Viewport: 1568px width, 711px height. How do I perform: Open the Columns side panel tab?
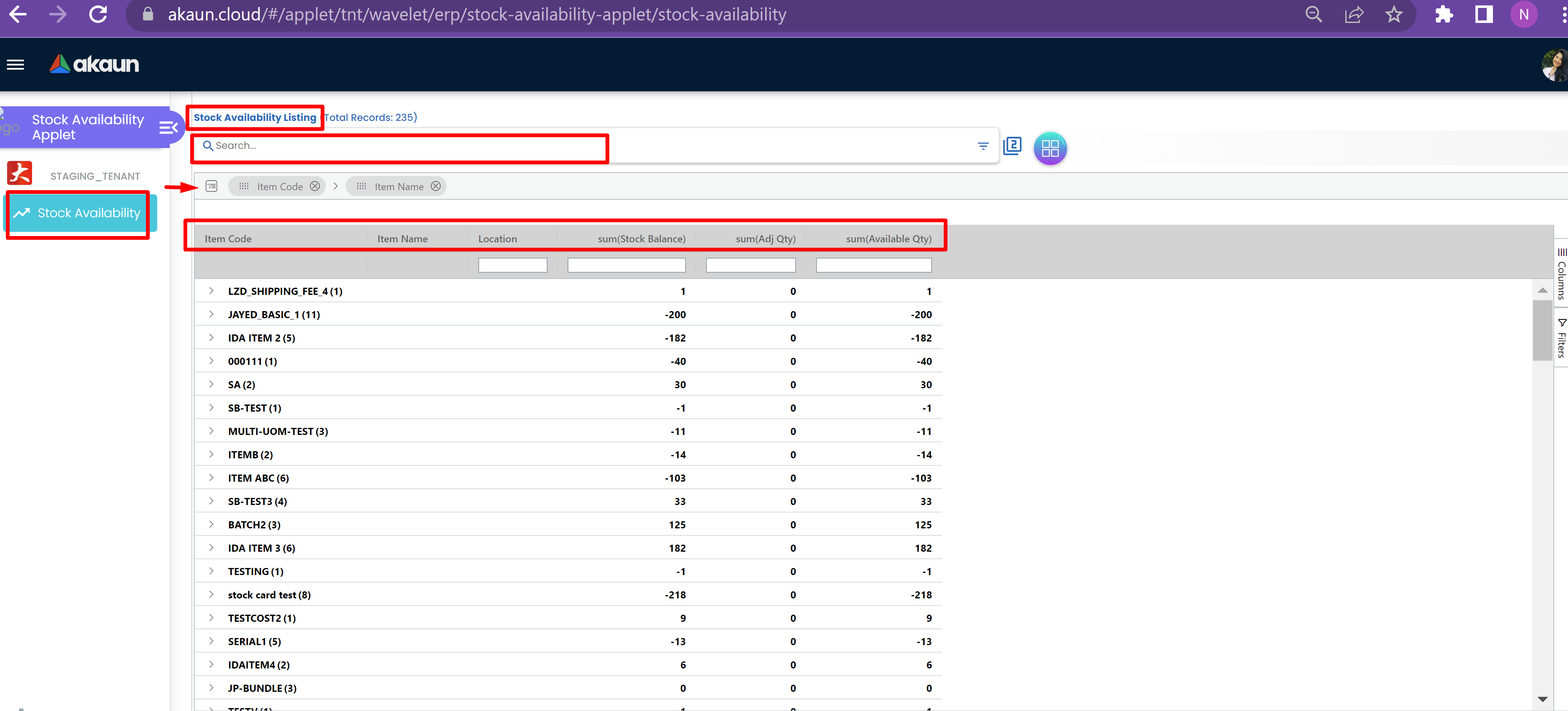[x=1560, y=274]
